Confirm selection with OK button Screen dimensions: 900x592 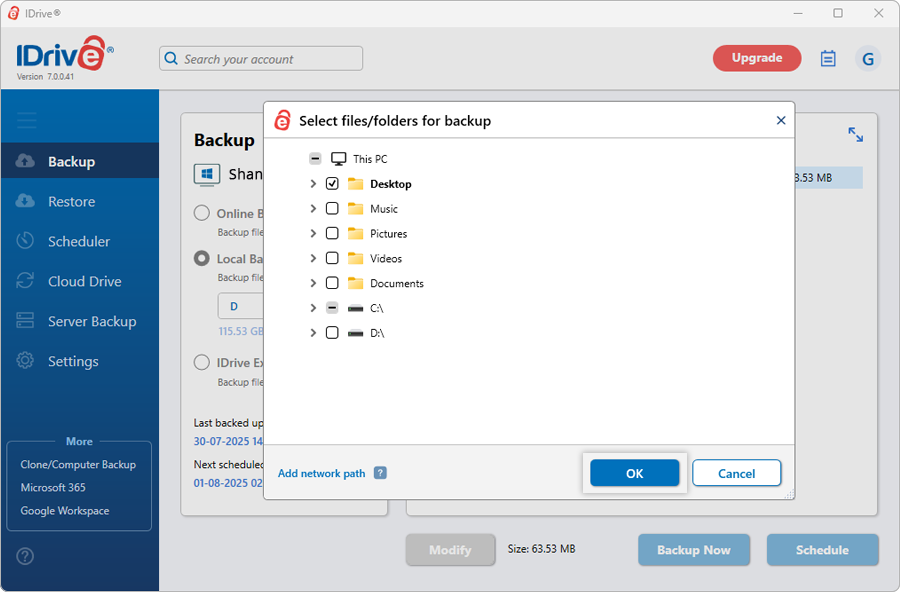coord(634,473)
